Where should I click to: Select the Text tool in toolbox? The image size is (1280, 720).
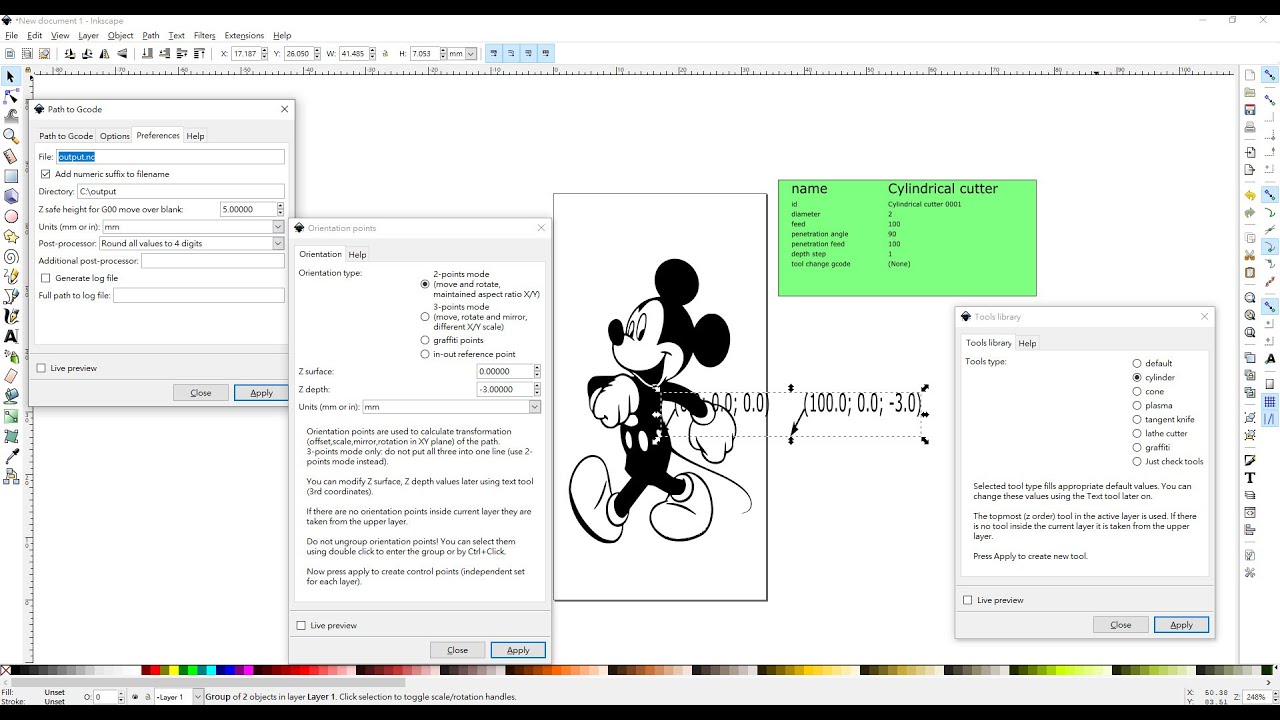11,336
